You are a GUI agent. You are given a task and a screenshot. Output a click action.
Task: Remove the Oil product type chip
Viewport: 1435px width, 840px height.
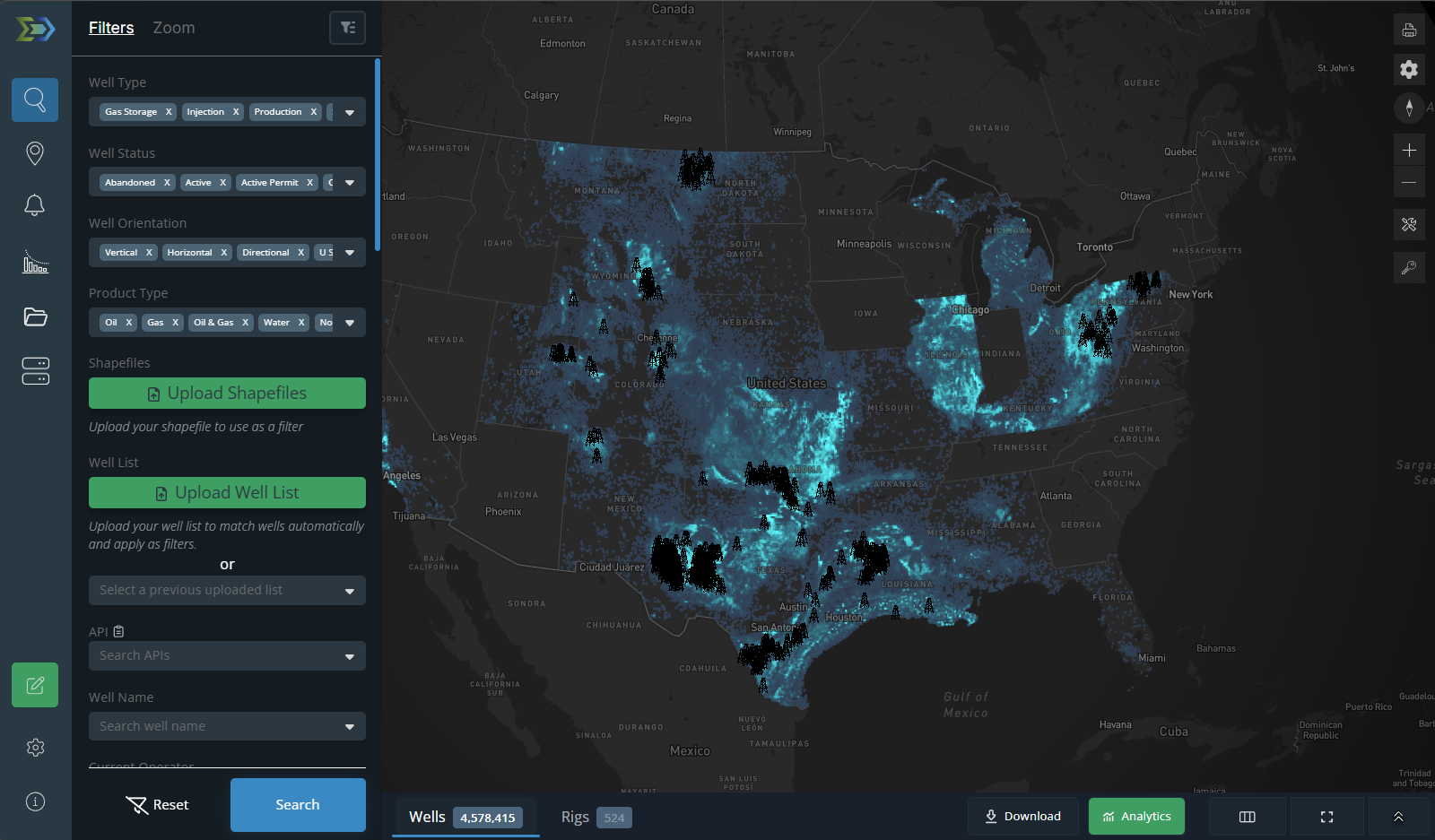[129, 323]
